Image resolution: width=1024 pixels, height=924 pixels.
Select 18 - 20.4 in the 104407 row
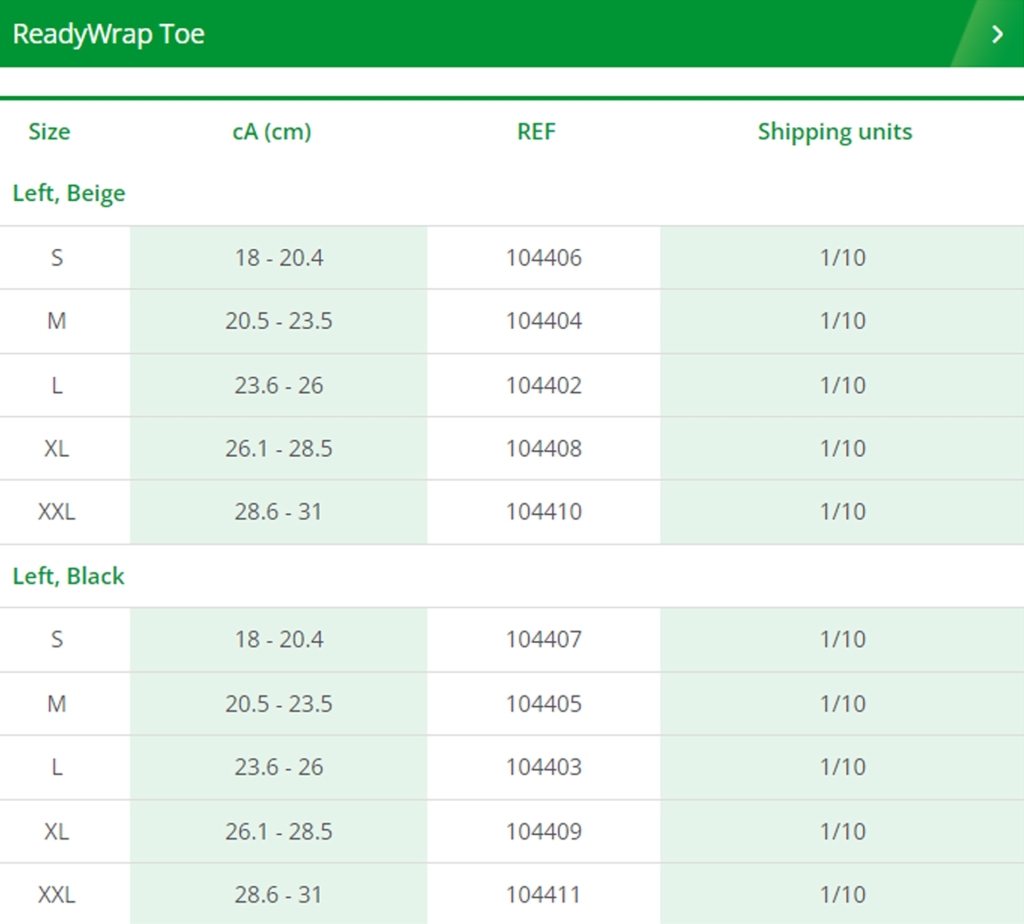[x=279, y=639]
